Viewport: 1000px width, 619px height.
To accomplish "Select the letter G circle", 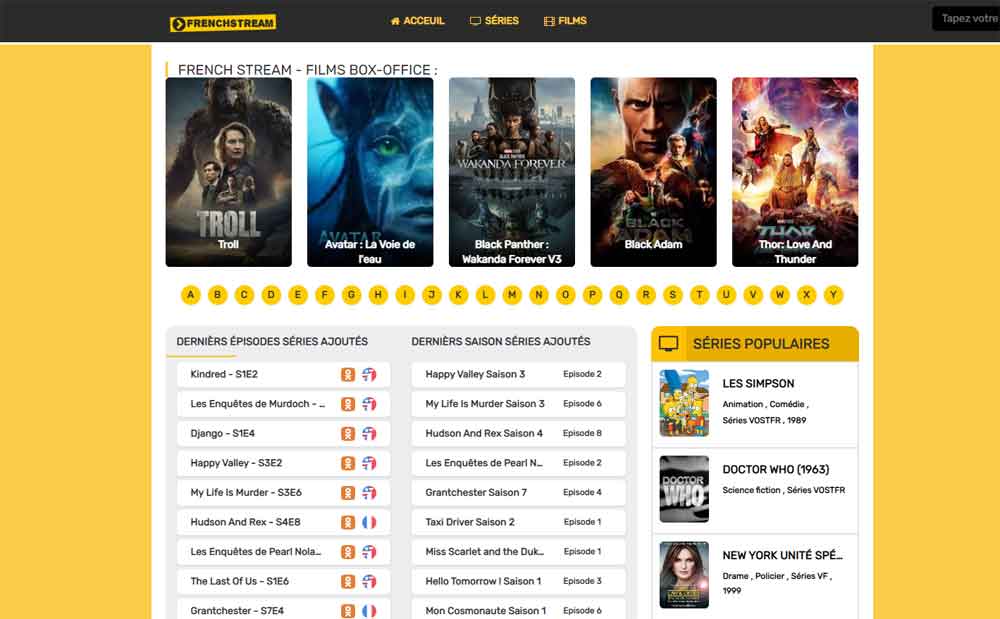I will (x=351, y=295).
